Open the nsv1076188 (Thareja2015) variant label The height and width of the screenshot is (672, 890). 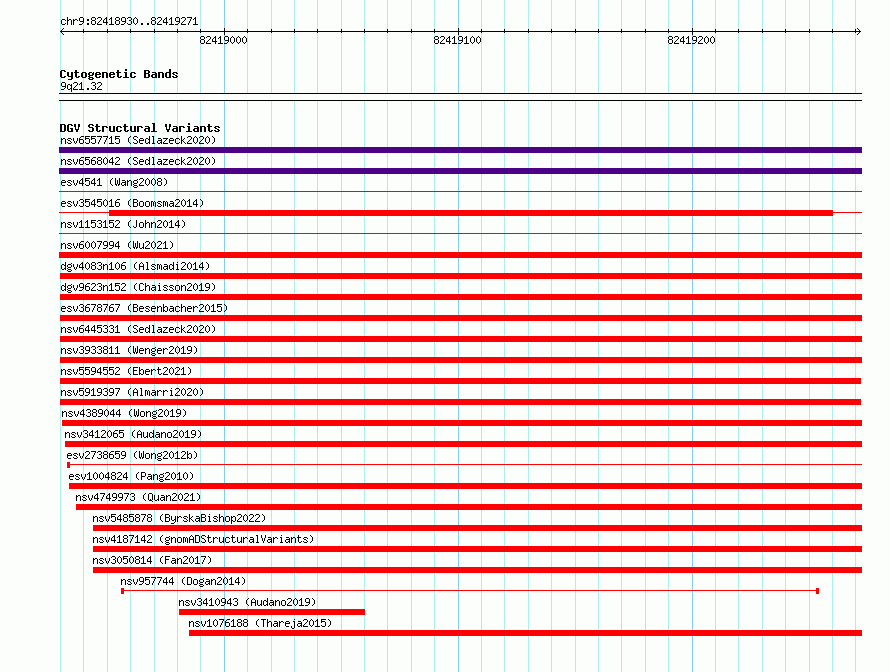click(x=260, y=623)
